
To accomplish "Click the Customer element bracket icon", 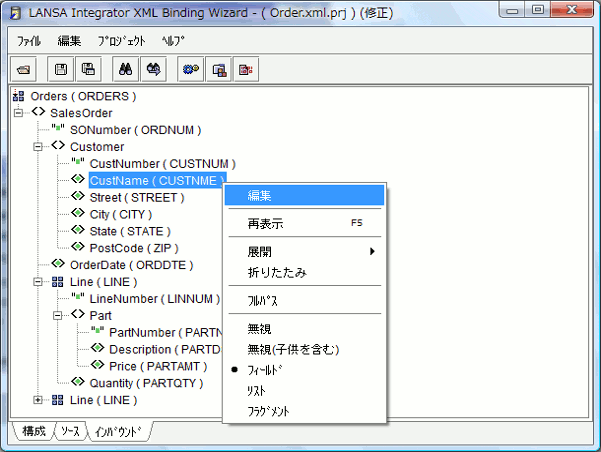I will coord(58,146).
